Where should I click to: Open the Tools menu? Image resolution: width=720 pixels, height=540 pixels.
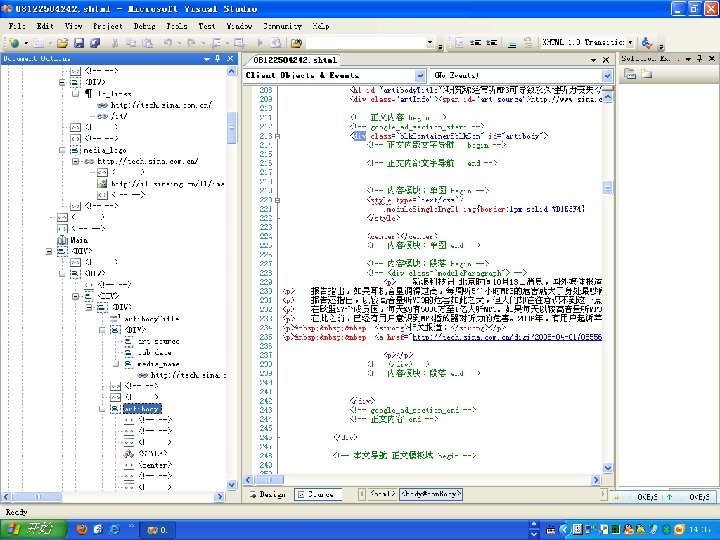pyautogui.click(x=176, y=25)
